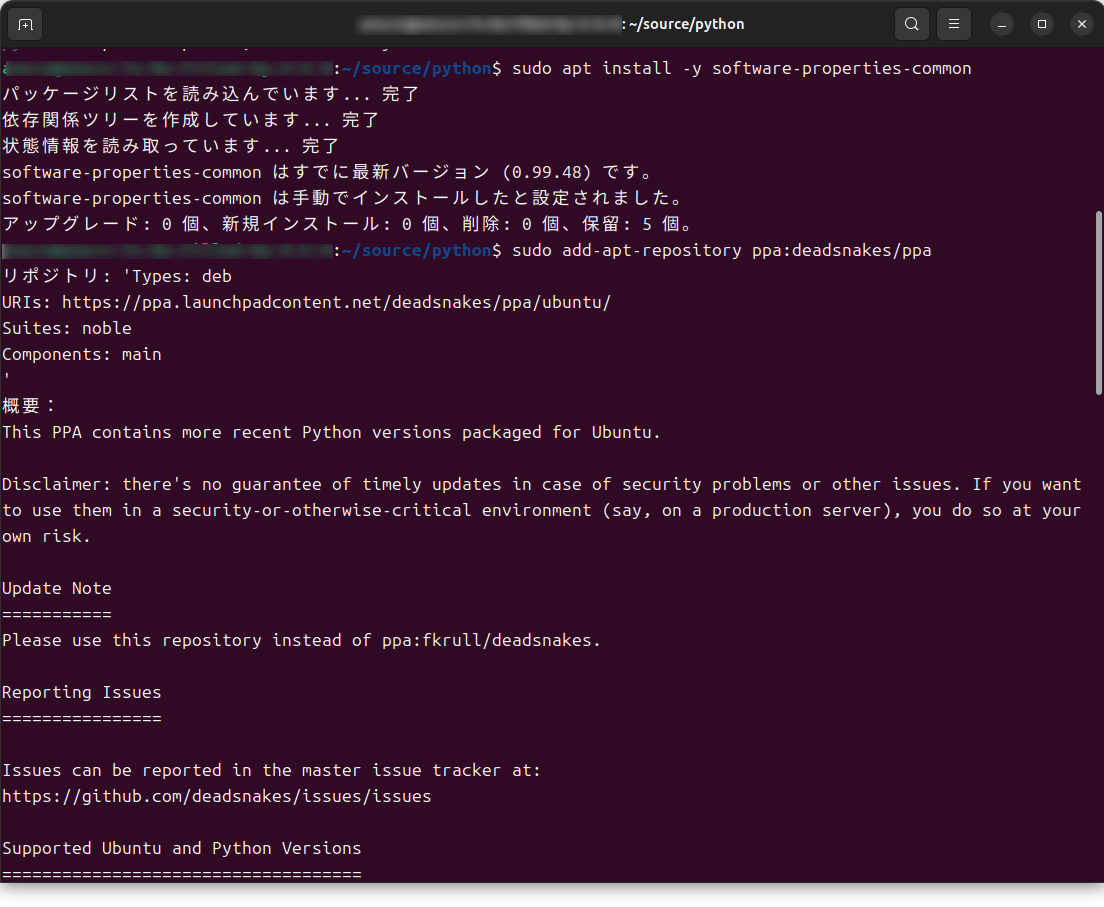Open the hamburger menu in title bar
1104x907 pixels.
point(954,24)
